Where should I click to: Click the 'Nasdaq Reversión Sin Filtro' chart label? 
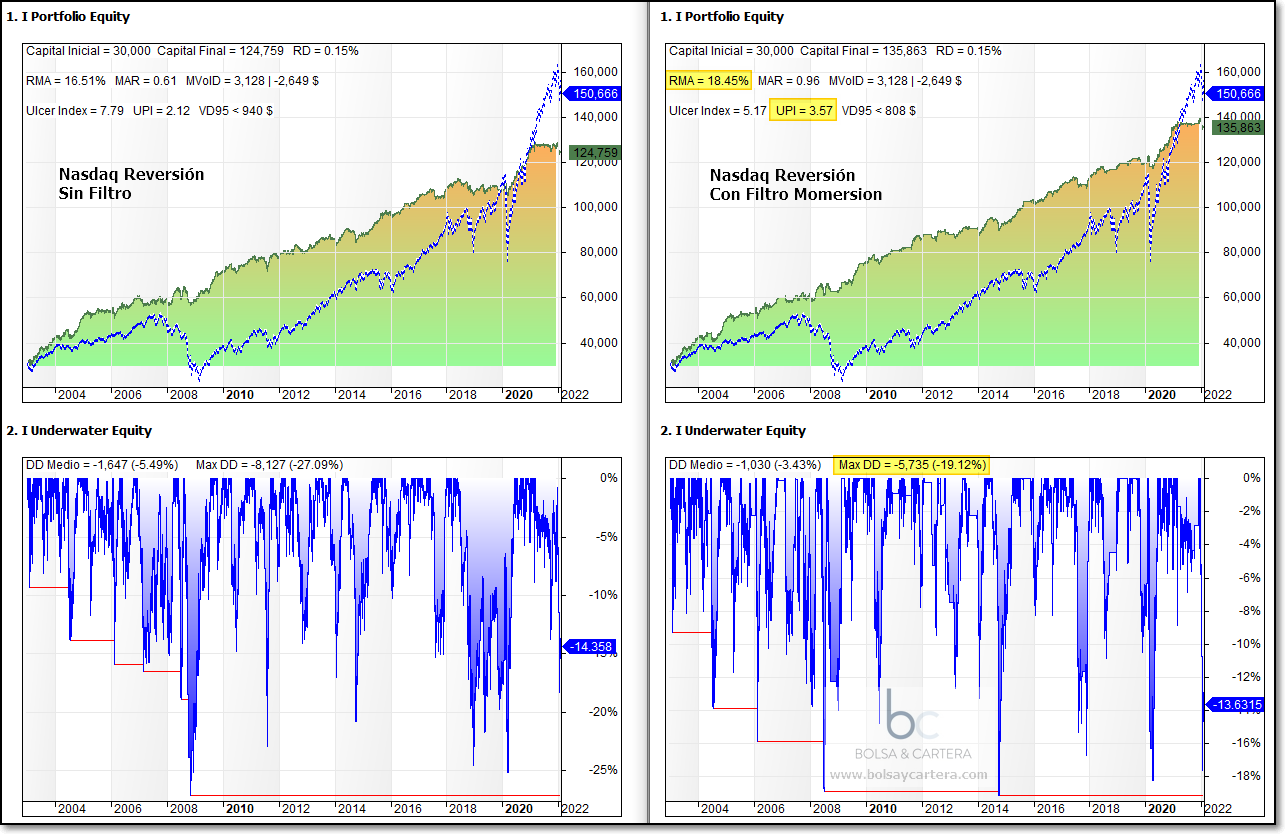[131, 184]
